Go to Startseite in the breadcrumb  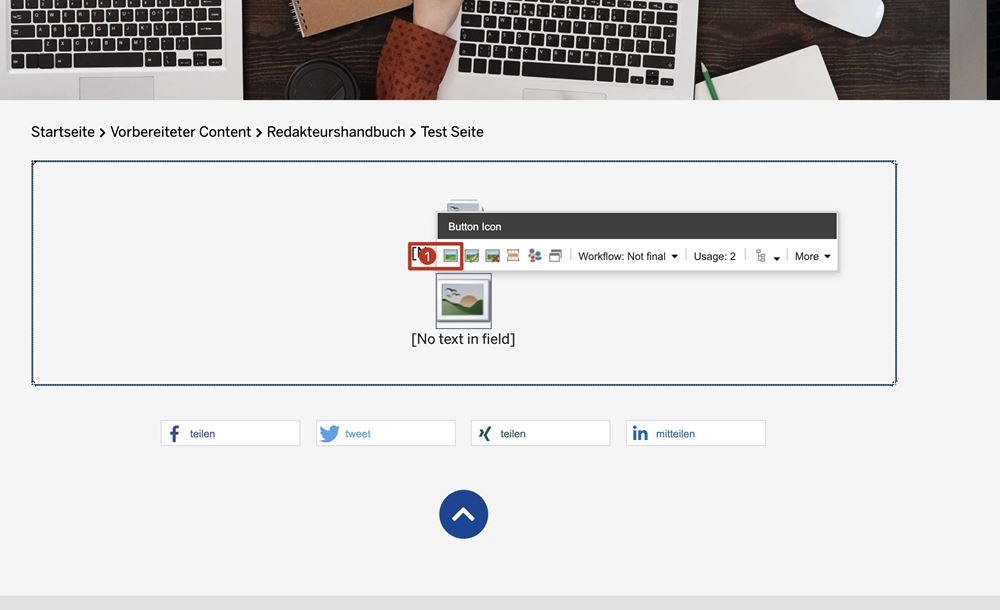pos(63,132)
